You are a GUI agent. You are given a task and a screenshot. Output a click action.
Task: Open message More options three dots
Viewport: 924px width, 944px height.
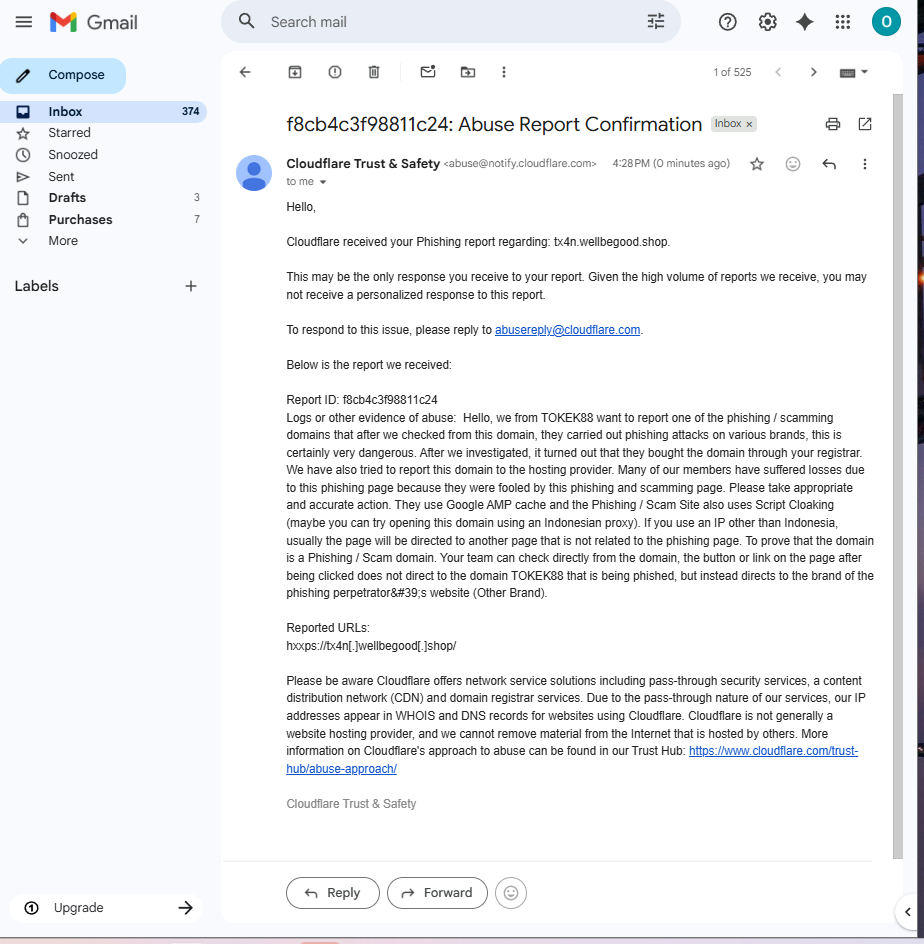coord(864,164)
